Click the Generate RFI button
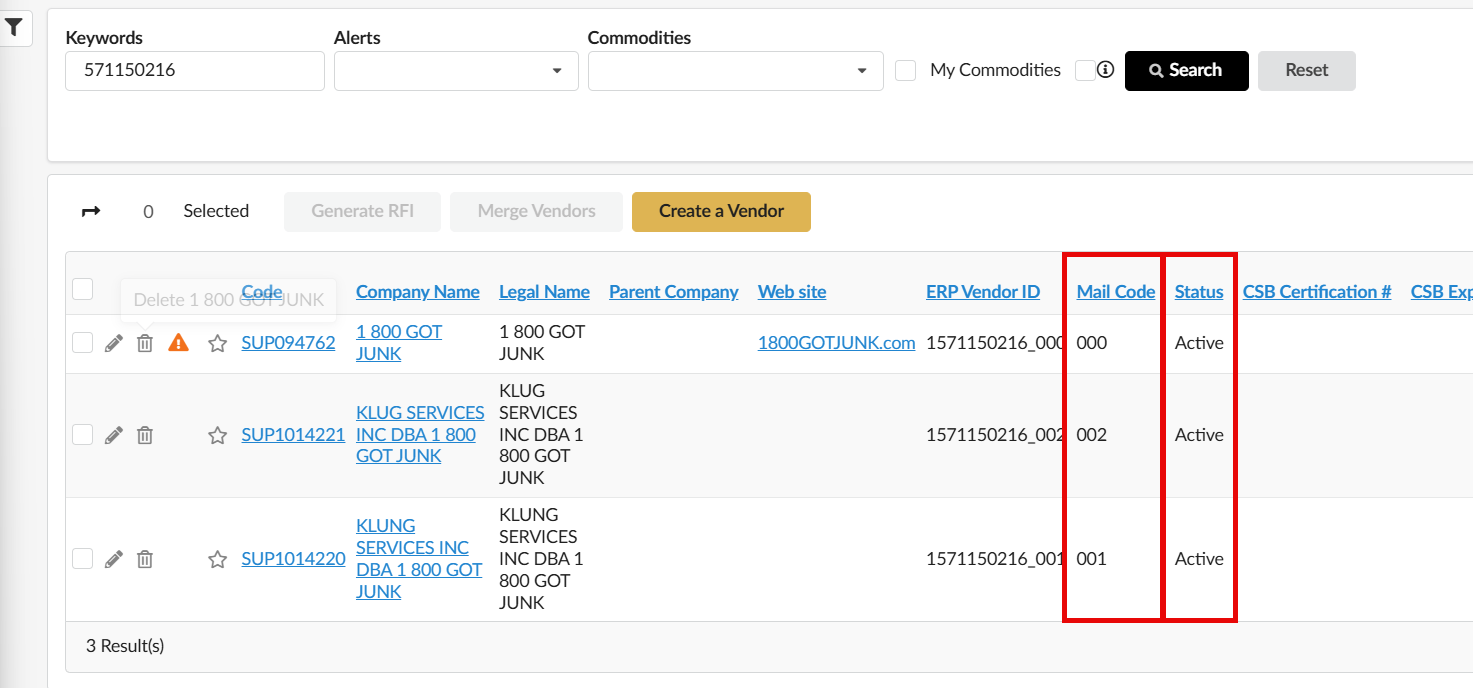 [x=362, y=212]
